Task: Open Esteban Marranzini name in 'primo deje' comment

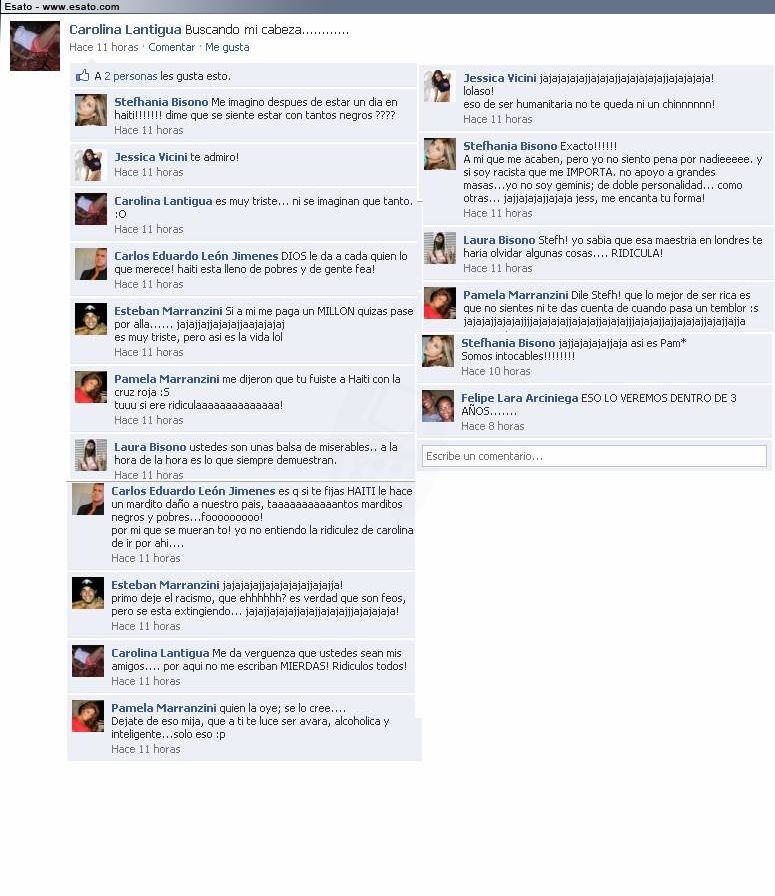Action: tap(165, 585)
